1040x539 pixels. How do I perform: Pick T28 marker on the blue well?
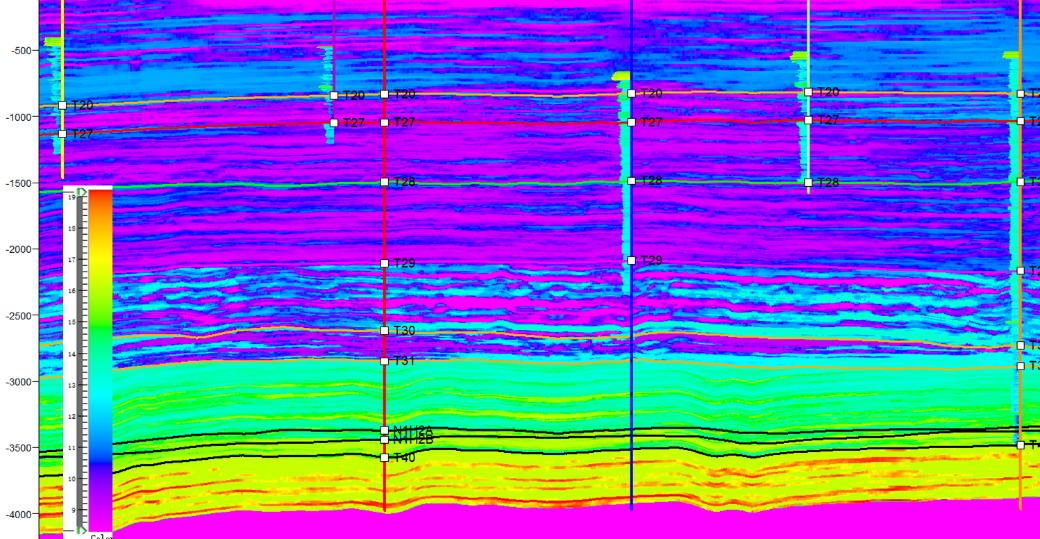click(x=631, y=180)
